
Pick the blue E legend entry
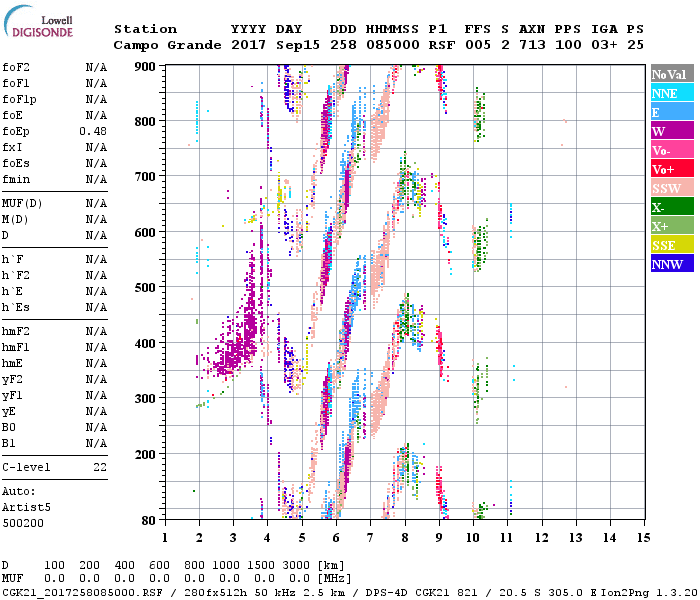(x=672, y=112)
